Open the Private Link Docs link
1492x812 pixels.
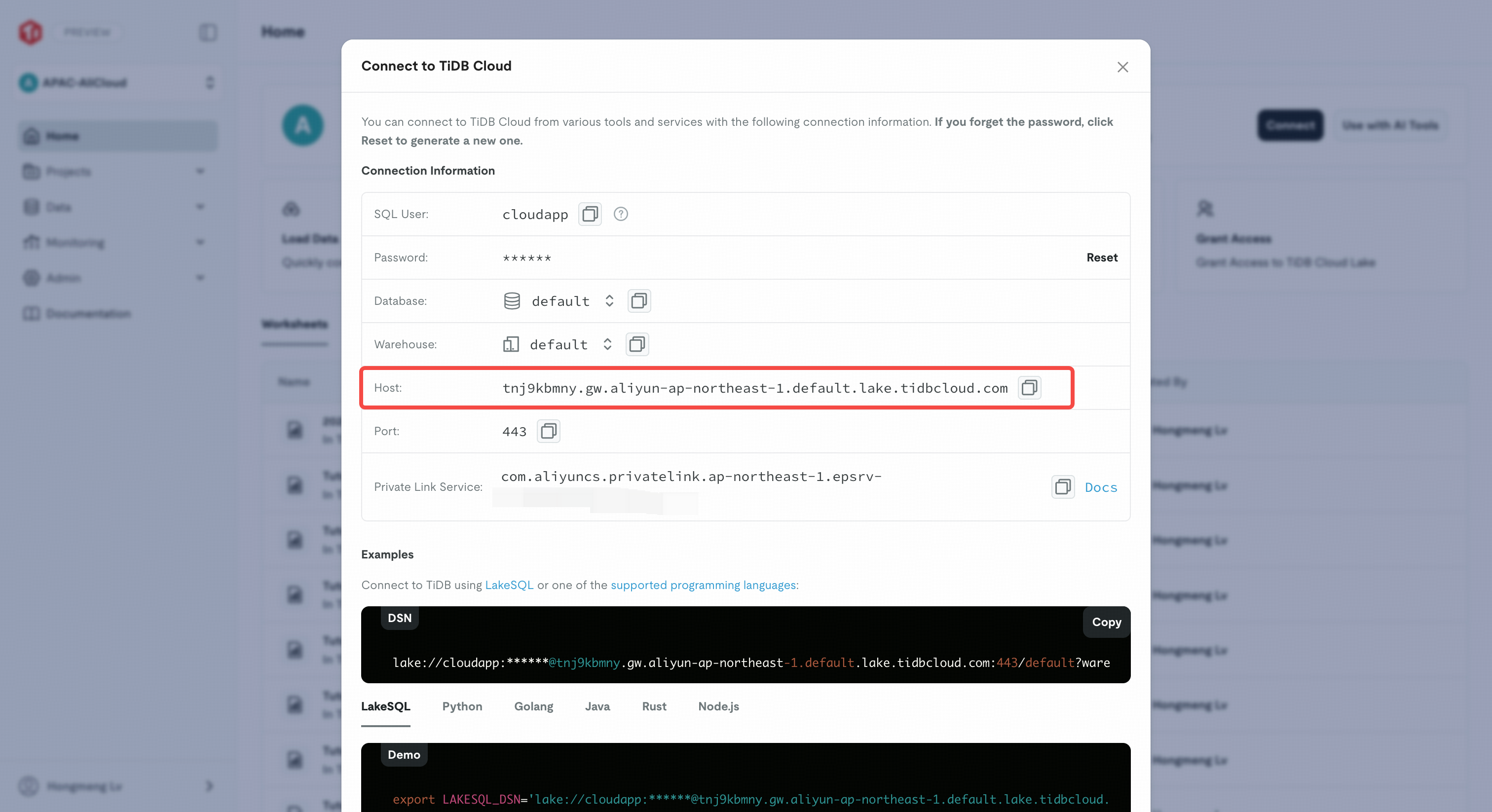tap(1100, 488)
